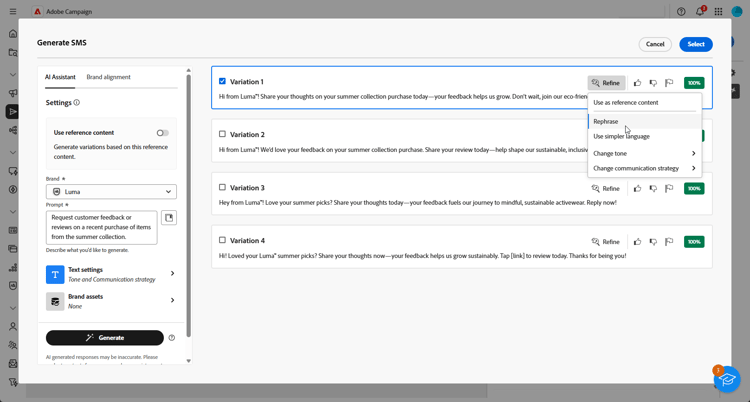This screenshot has height=402, width=750.
Task: Click Variation 4 SMS text
Action: [422, 256]
